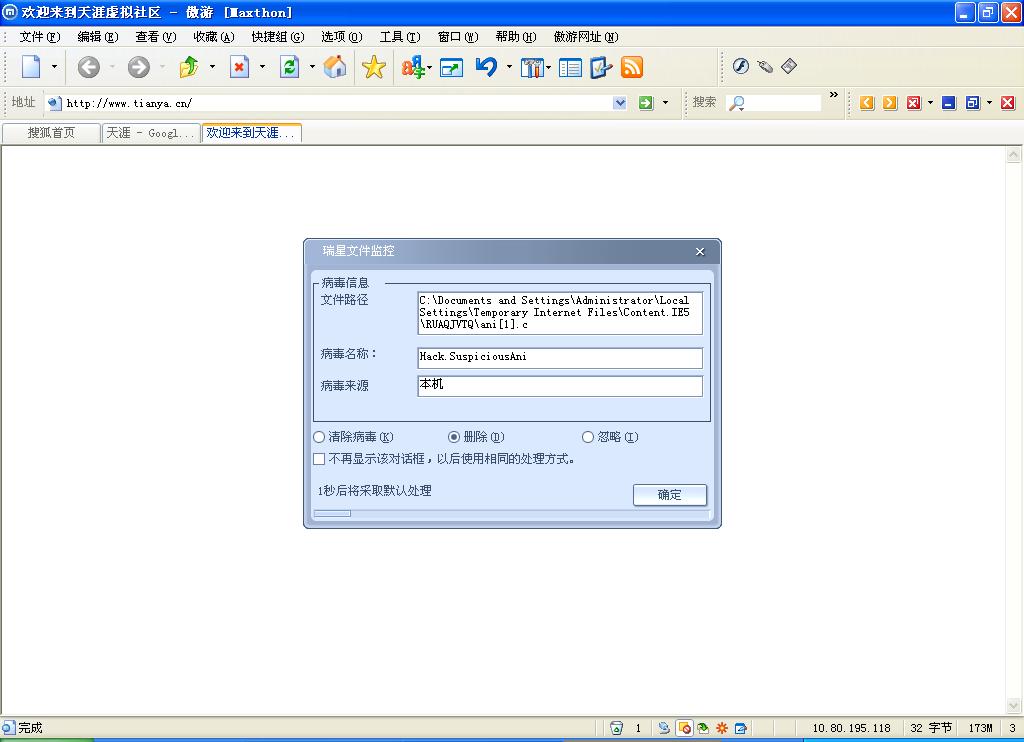Open the address bar URL dropdown
Viewport: 1024px width, 742px height.
point(620,103)
